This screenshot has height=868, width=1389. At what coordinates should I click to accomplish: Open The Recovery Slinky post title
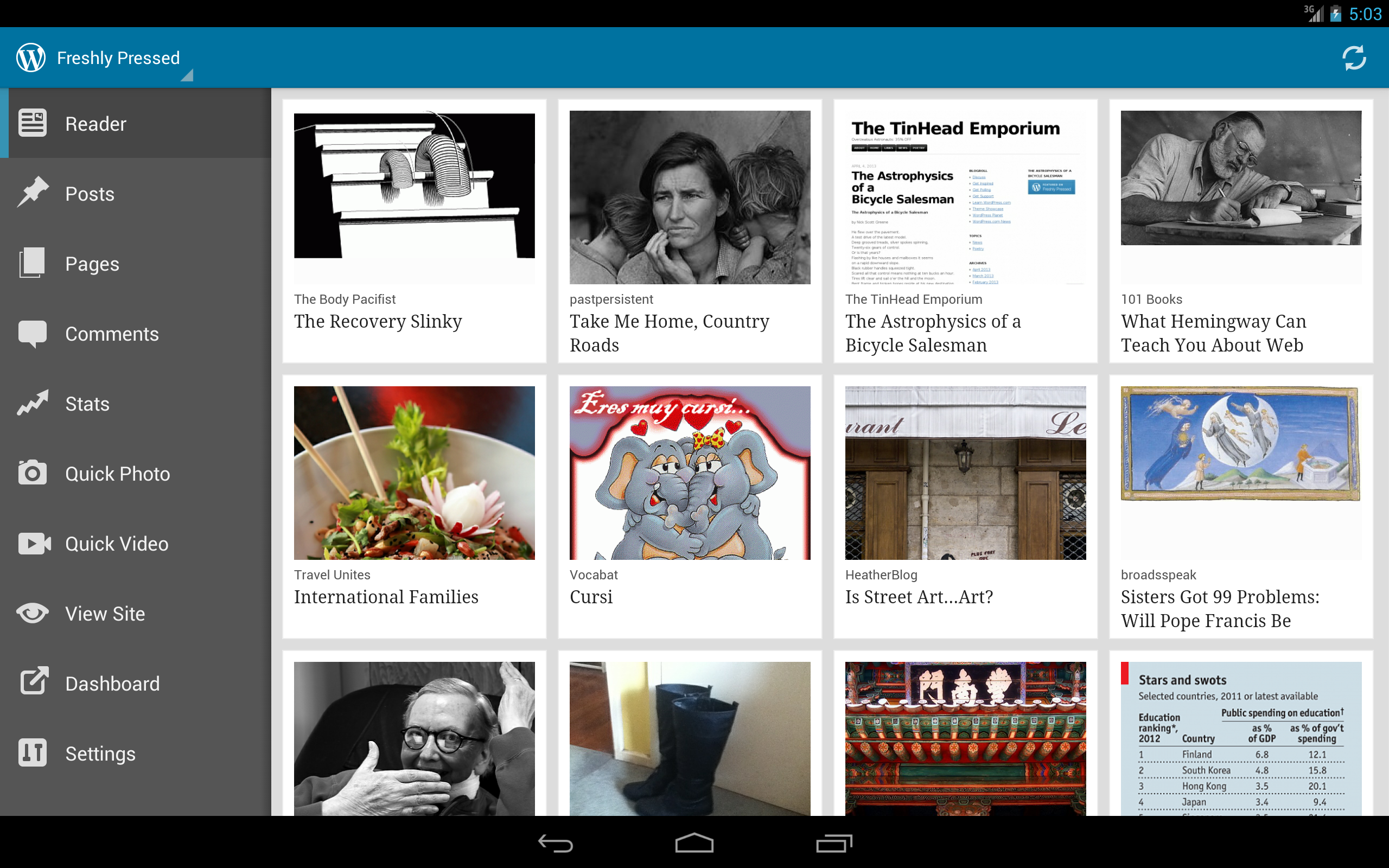(378, 322)
